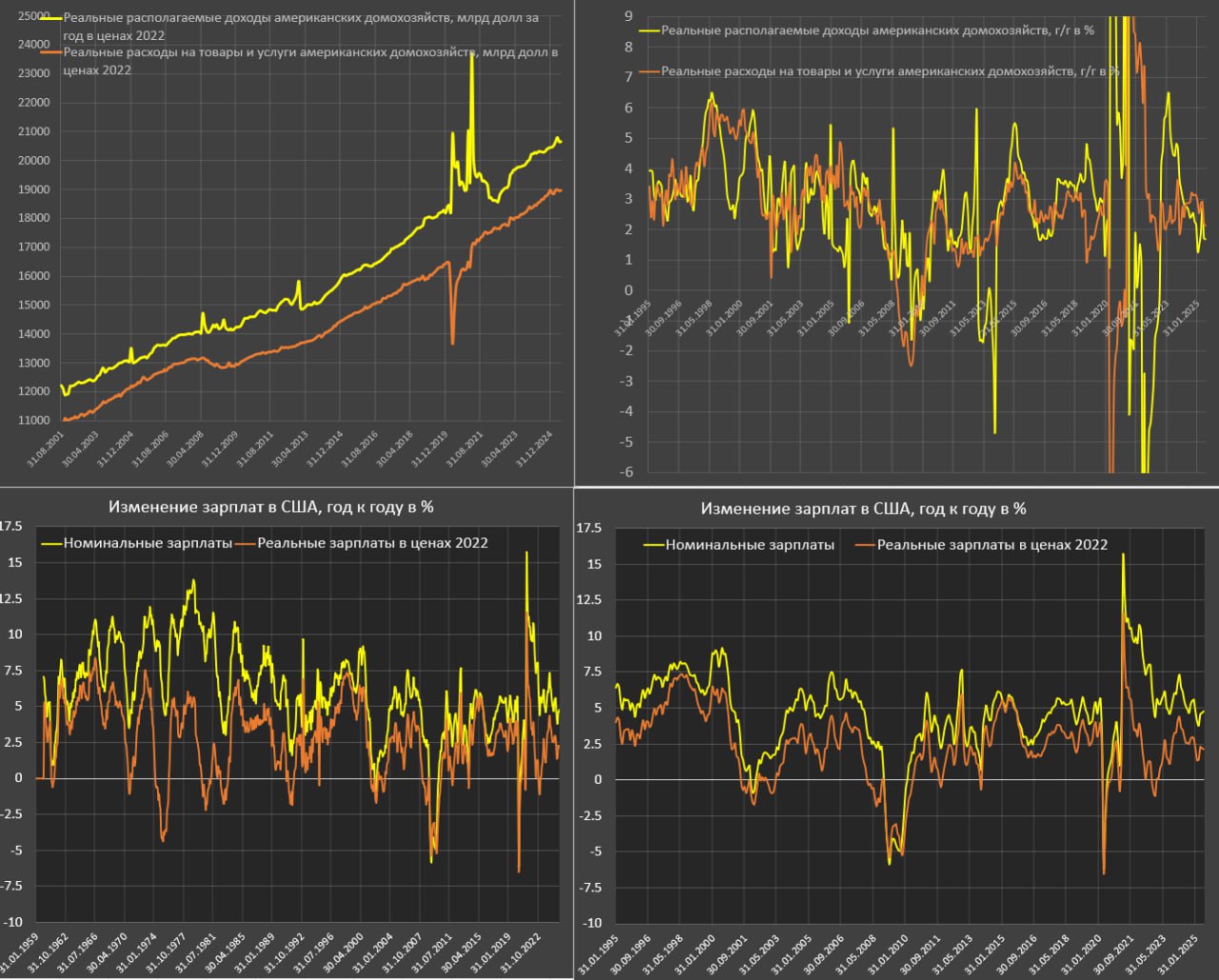This screenshot has height=980, width=1219.
Task: Click x-axis date 31.05.1998 on 1995 salary chart
Action: [x=663, y=953]
